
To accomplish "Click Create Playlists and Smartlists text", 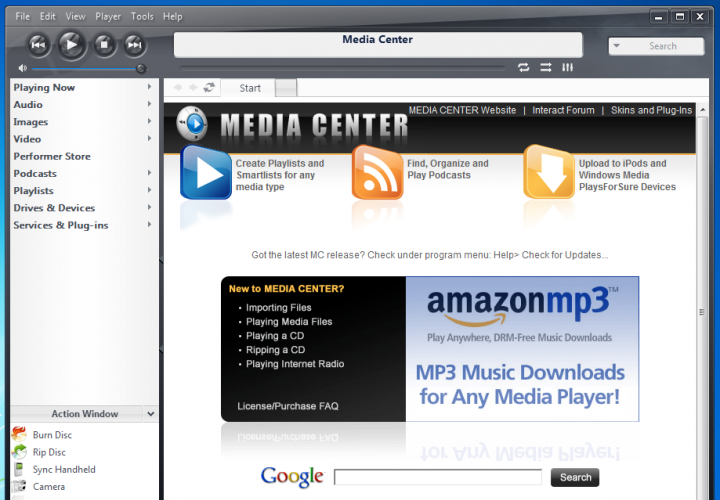I will point(280,175).
